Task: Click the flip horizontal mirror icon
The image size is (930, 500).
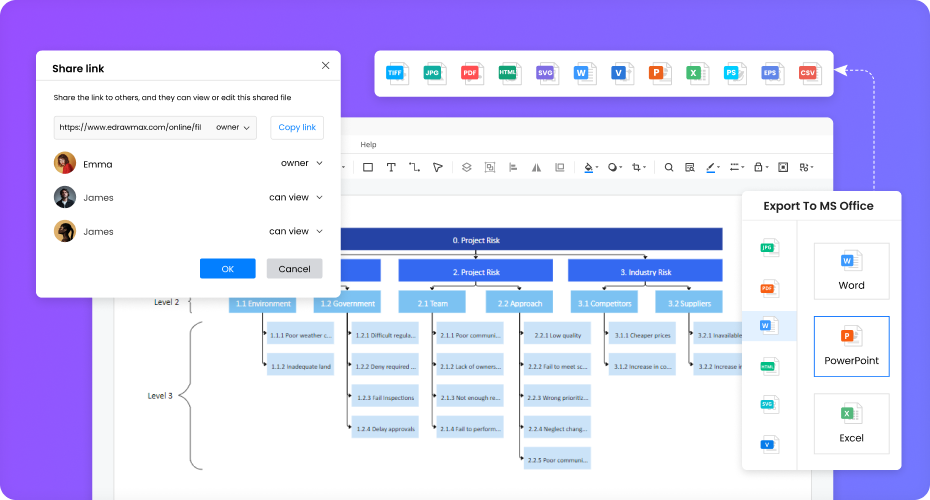Action: (536, 167)
